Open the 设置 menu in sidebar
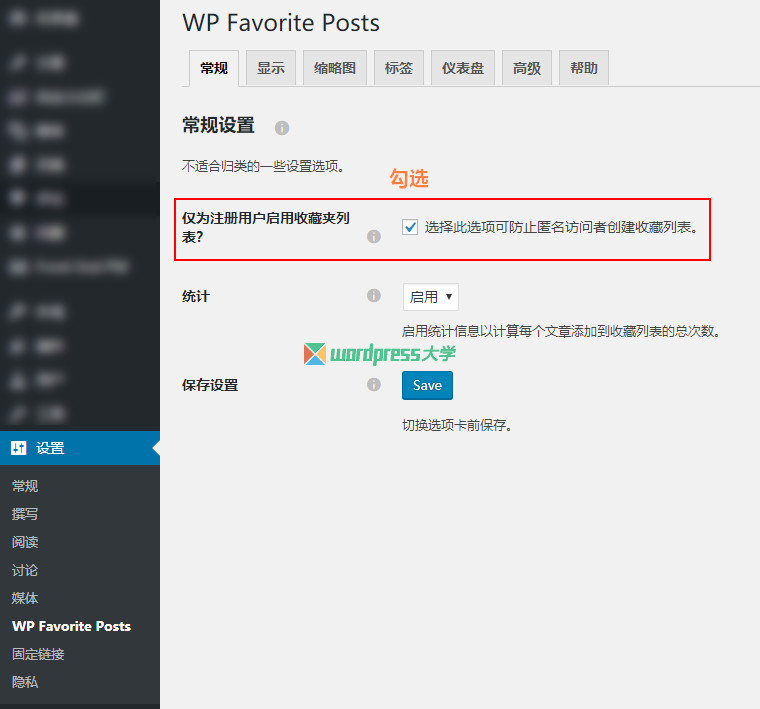The width and height of the screenshot is (760, 709). coord(80,448)
